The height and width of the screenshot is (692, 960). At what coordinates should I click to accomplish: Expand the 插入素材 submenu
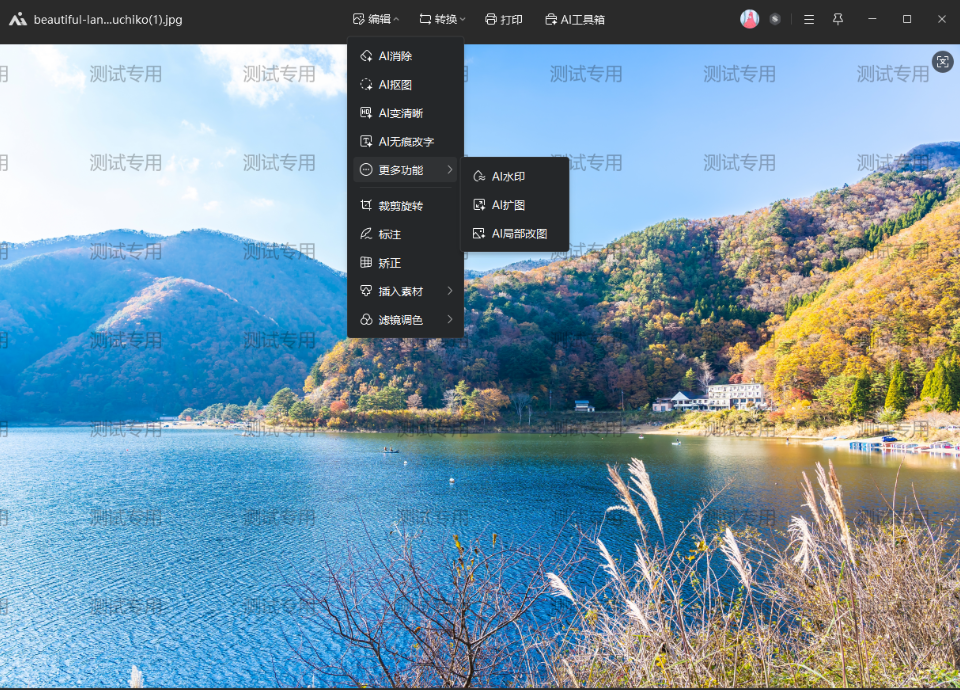[x=405, y=291]
